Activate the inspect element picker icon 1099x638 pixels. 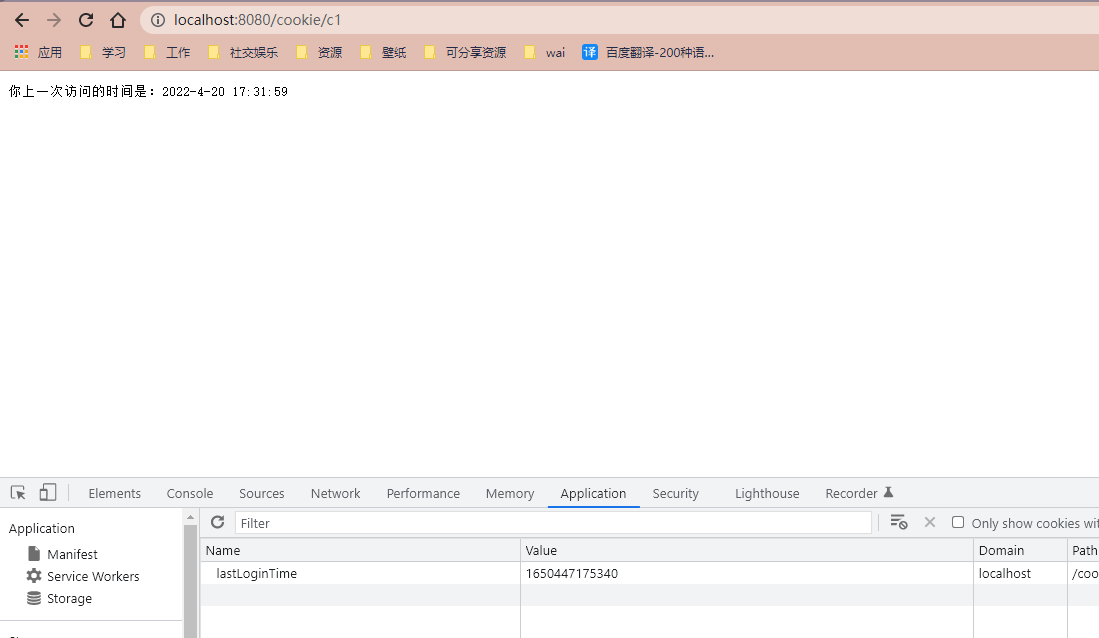coord(18,493)
